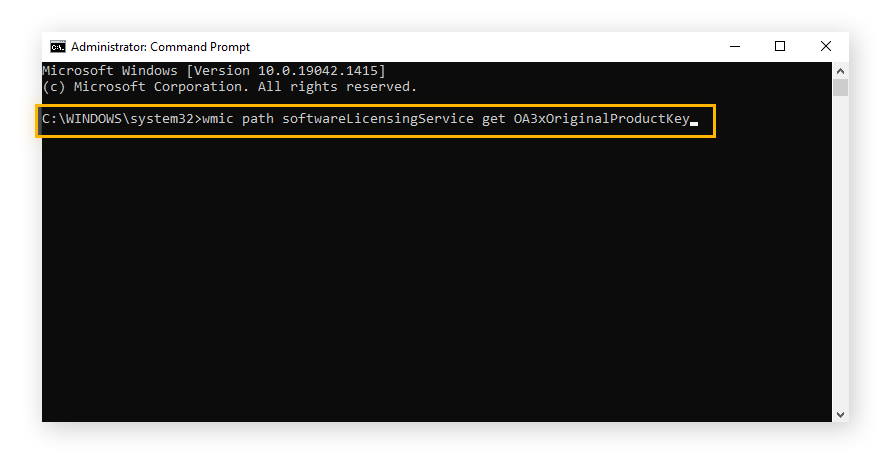Minimize the Command Prompt window
The width and height of the screenshot is (890, 460).
click(734, 46)
